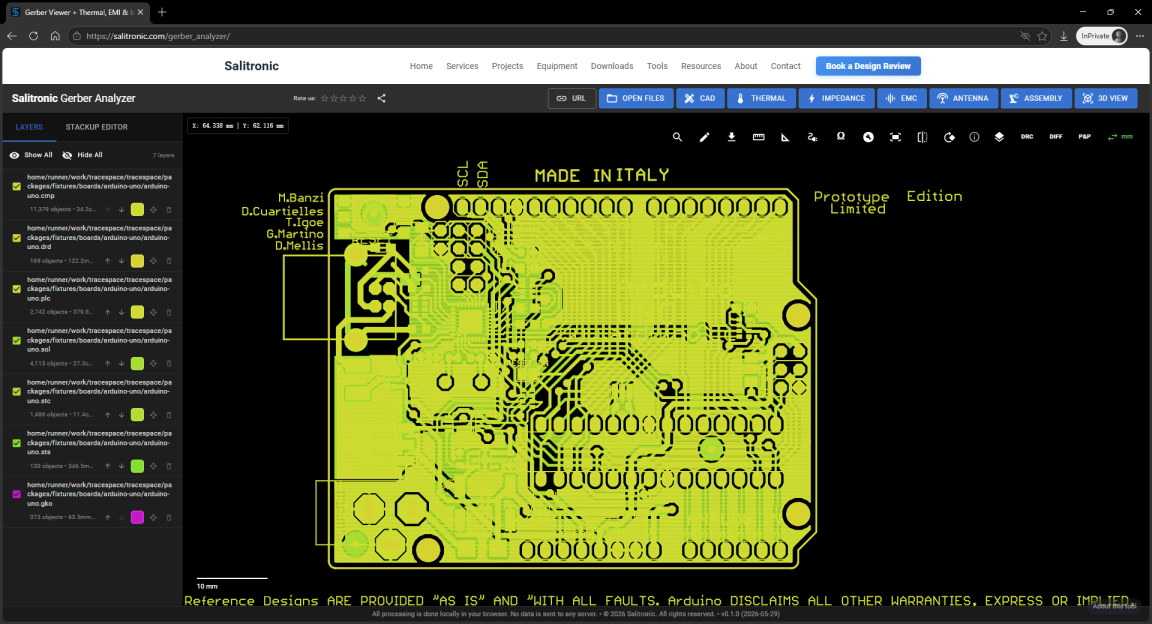Open the Services menu
This screenshot has height=624, width=1152.
[x=462, y=66]
